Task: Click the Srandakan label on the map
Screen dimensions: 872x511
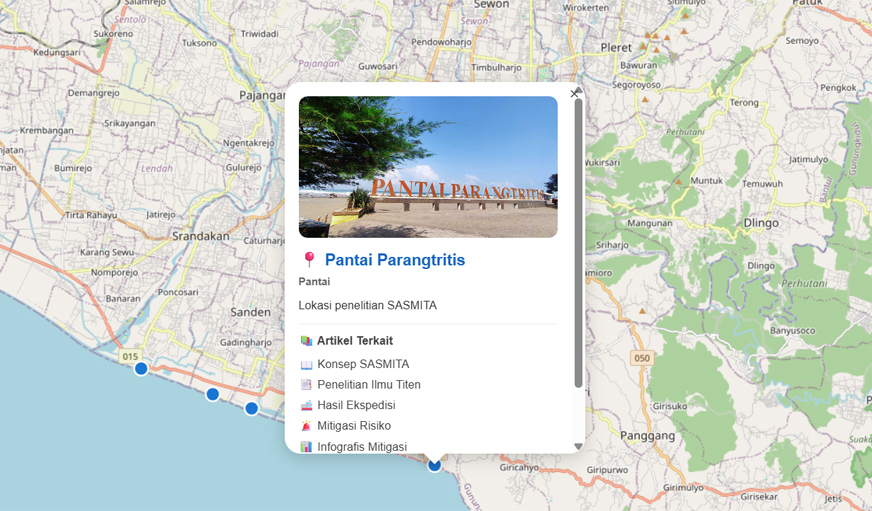Action: click(x=201, y=236)
